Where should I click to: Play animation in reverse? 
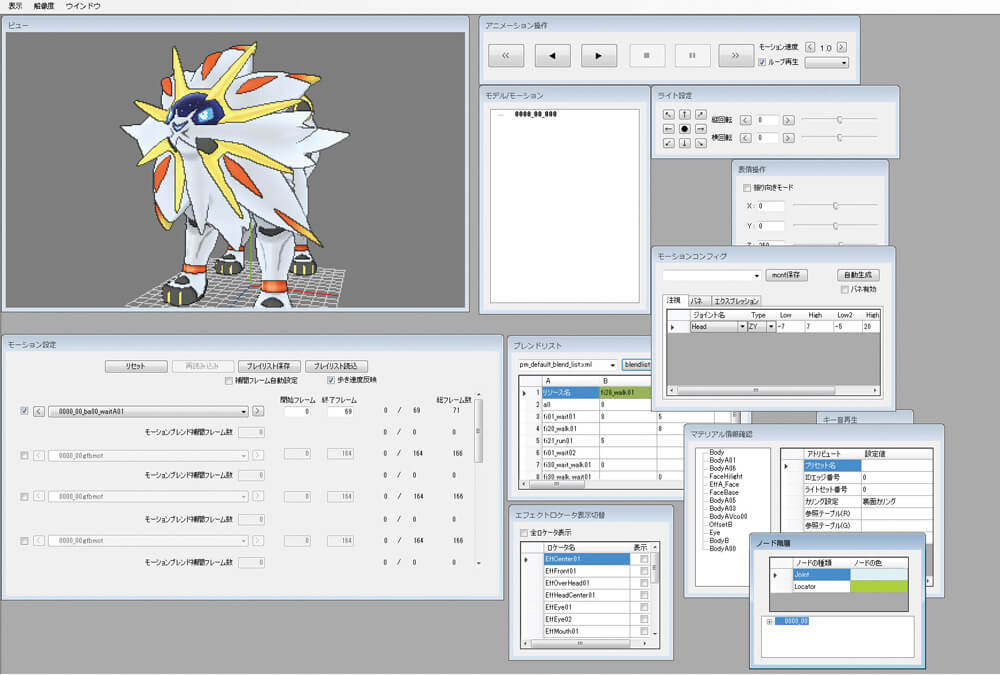(552, 56)
